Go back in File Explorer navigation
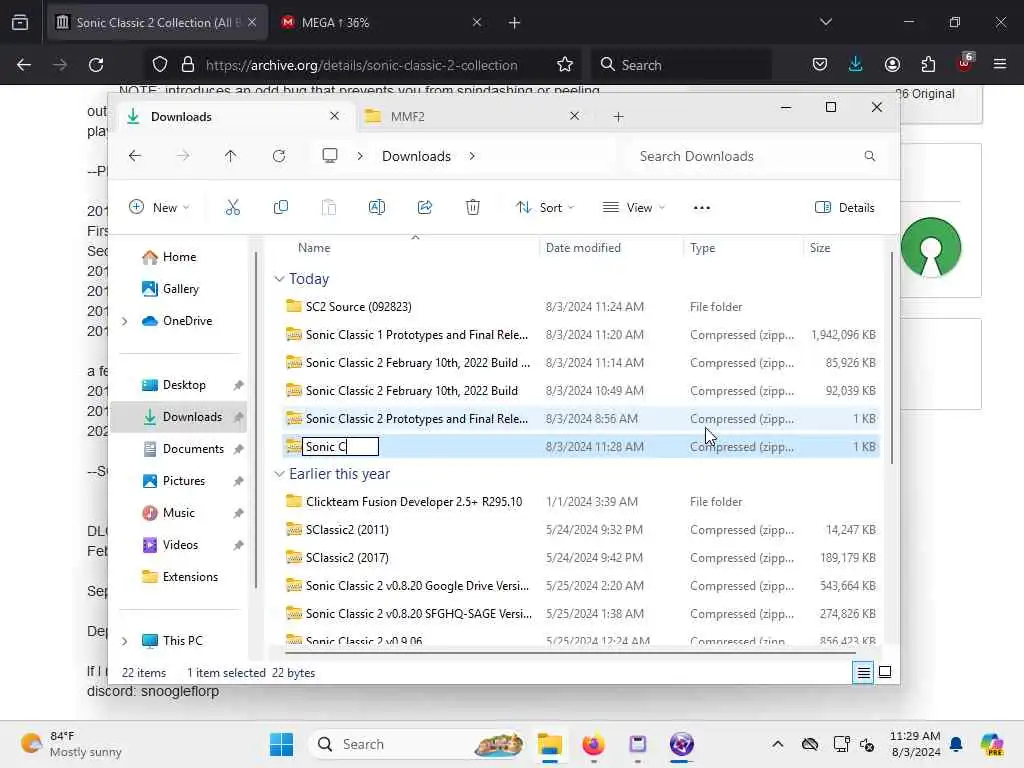The height and width of the screenshot is (768, 1024). tap(135, 156)
